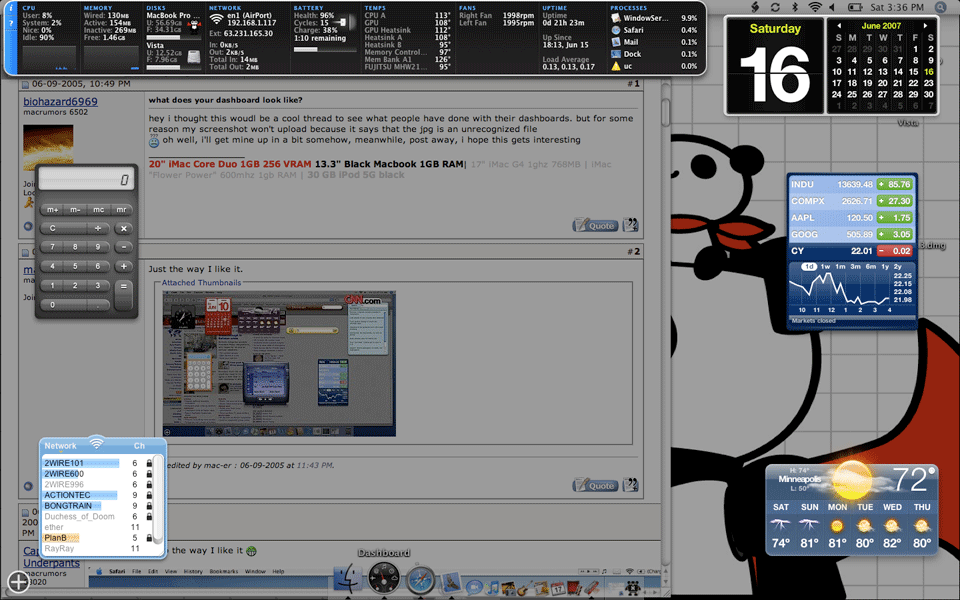
Task: Click the Calculator divide key
Action: coord(98,228)
